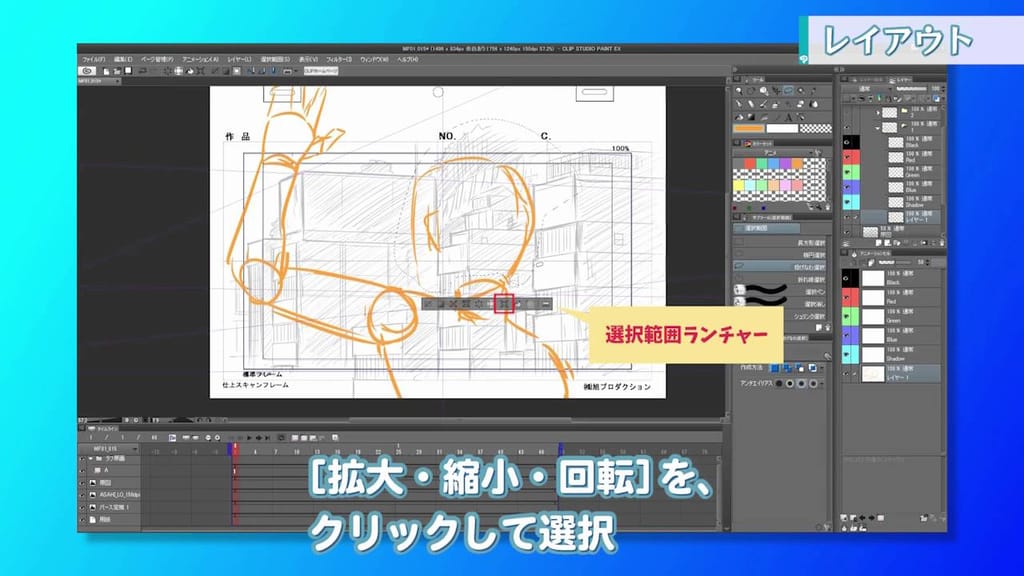Hide the Blue layer in Layer panel
The height and width of the screenshot is (576, 1024).
(x=848, y=187)
